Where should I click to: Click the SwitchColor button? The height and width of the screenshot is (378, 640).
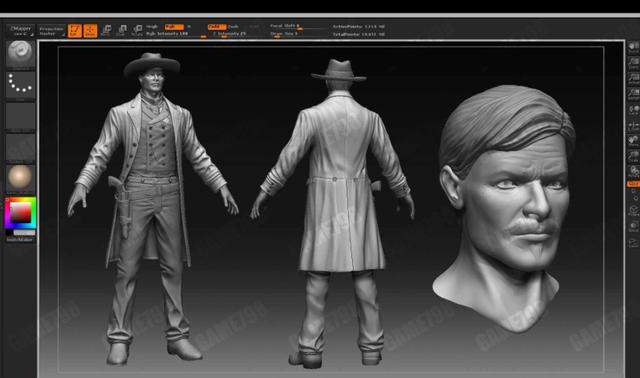(x=20, y=240)
